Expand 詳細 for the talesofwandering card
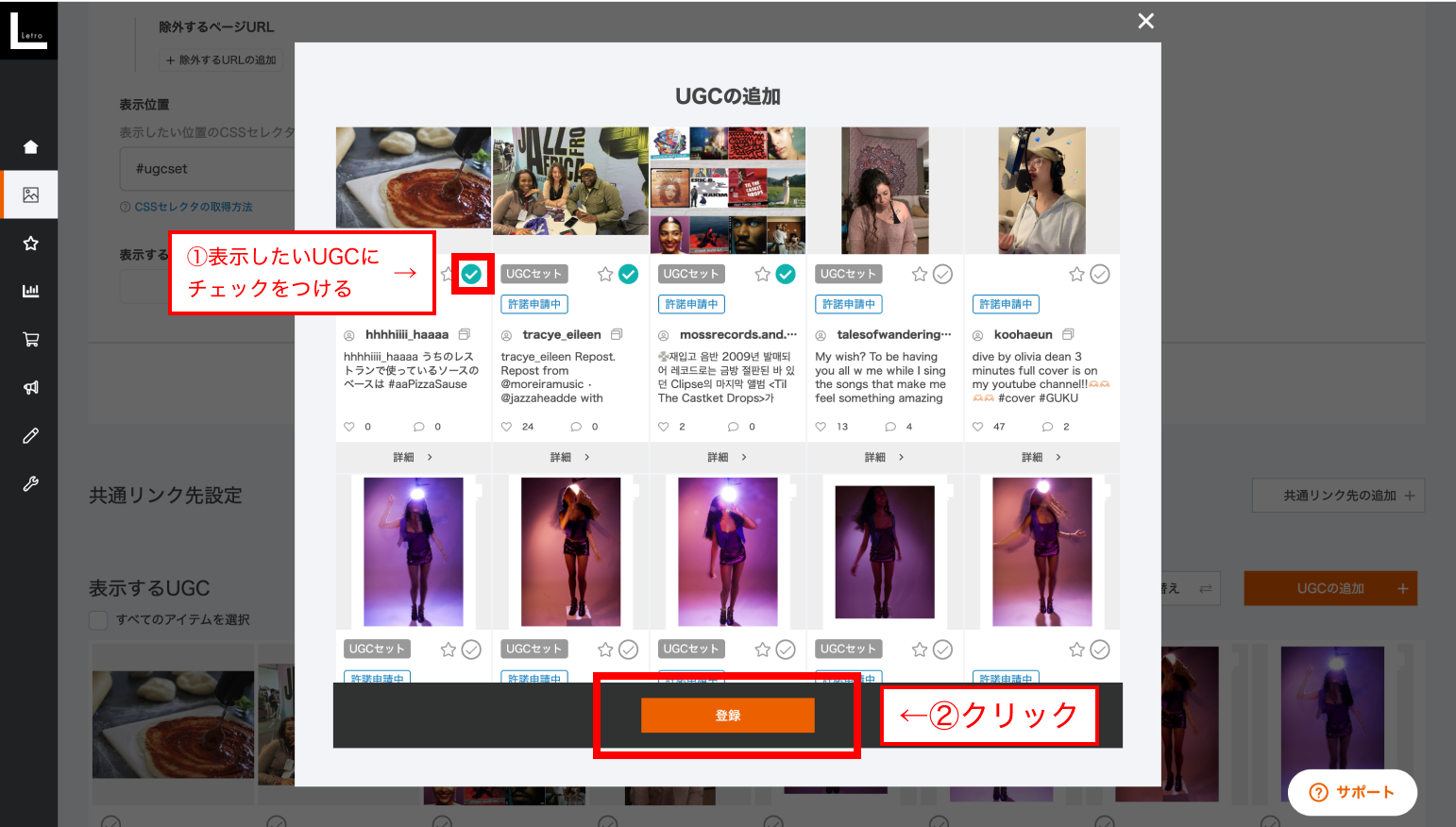This screenshot has width=1456, height=827. [x=885, y=457]
